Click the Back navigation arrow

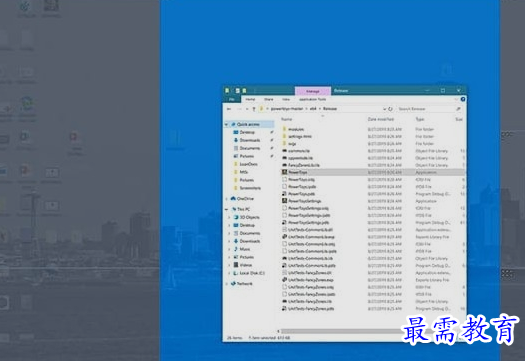point(229,109)
